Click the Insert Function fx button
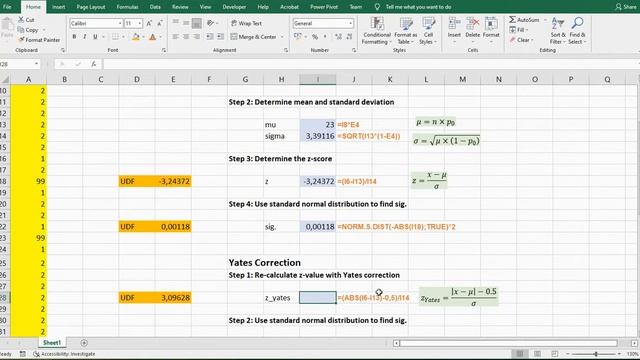This screenshot has width=640, height=360. click(93, 64)
